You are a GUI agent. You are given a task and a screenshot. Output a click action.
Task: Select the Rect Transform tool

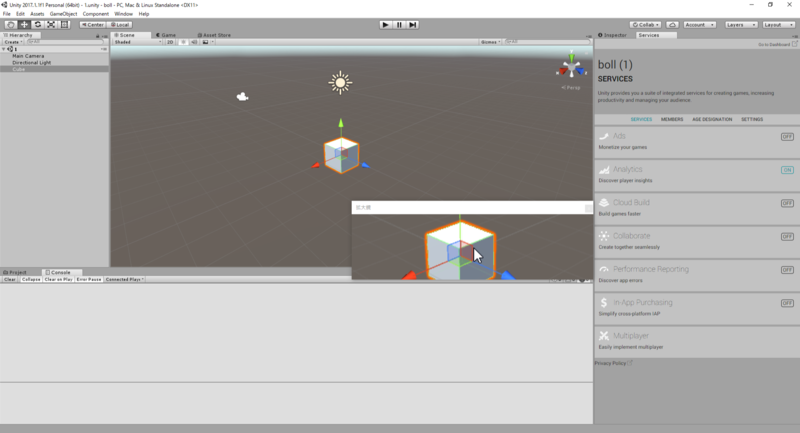pos(65,24)
